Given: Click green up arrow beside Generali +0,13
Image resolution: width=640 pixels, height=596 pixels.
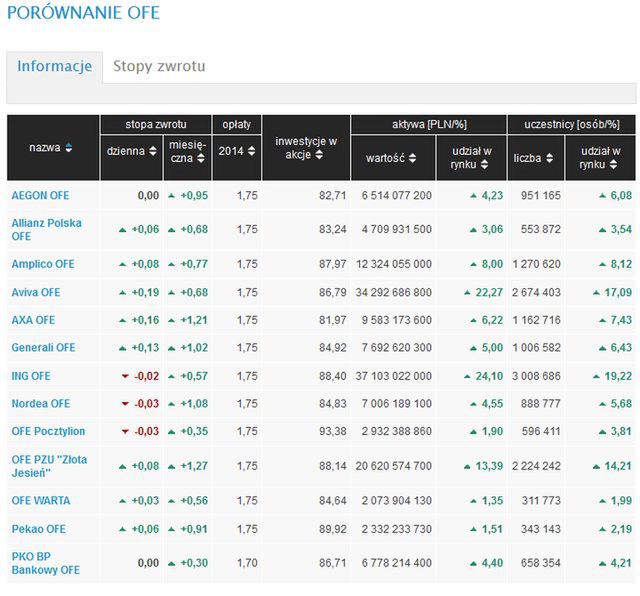Looking at the screenshot, I should click(122, 348).
